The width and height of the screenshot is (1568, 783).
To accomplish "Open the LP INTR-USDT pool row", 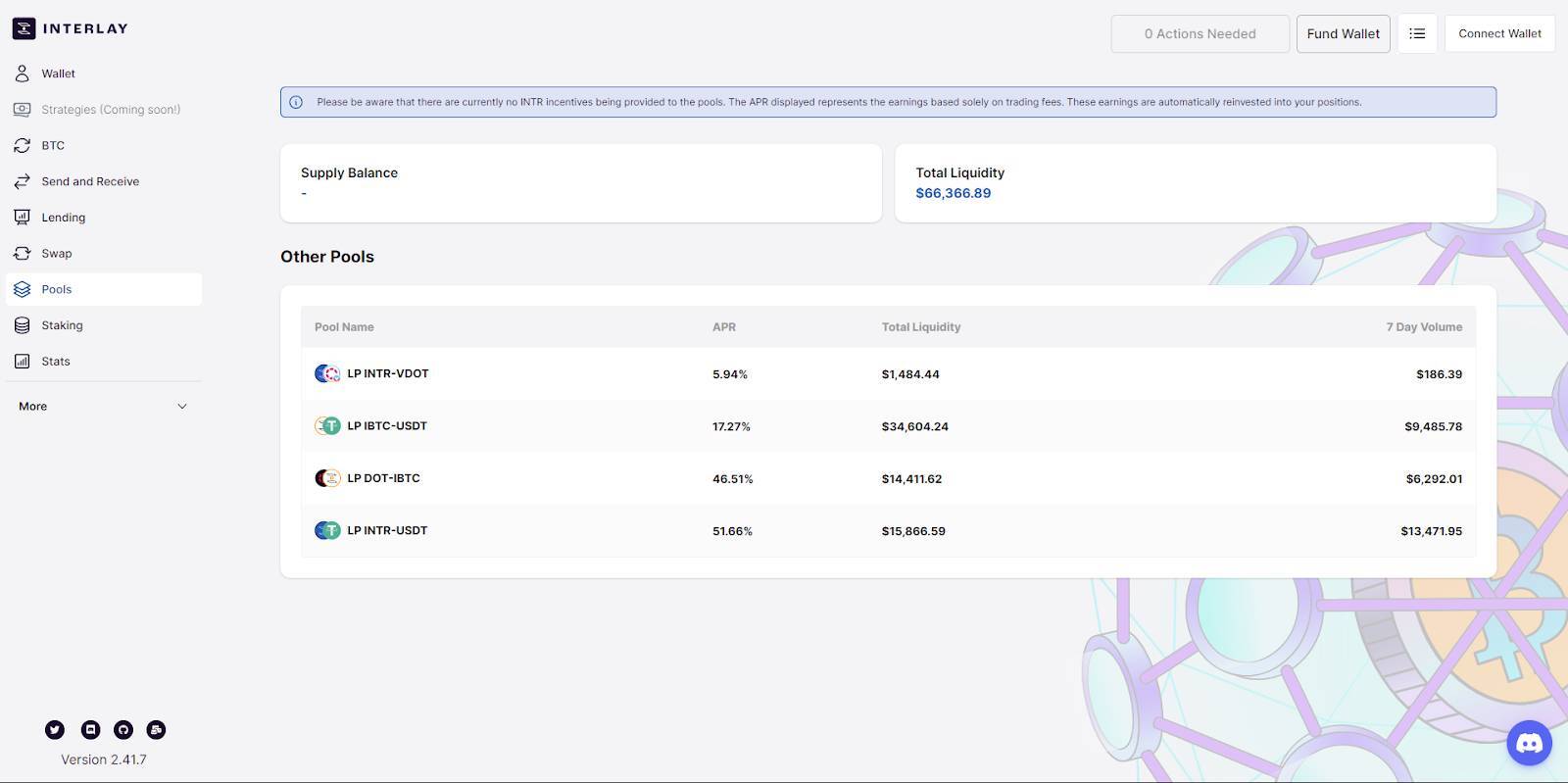I will 888,530.
